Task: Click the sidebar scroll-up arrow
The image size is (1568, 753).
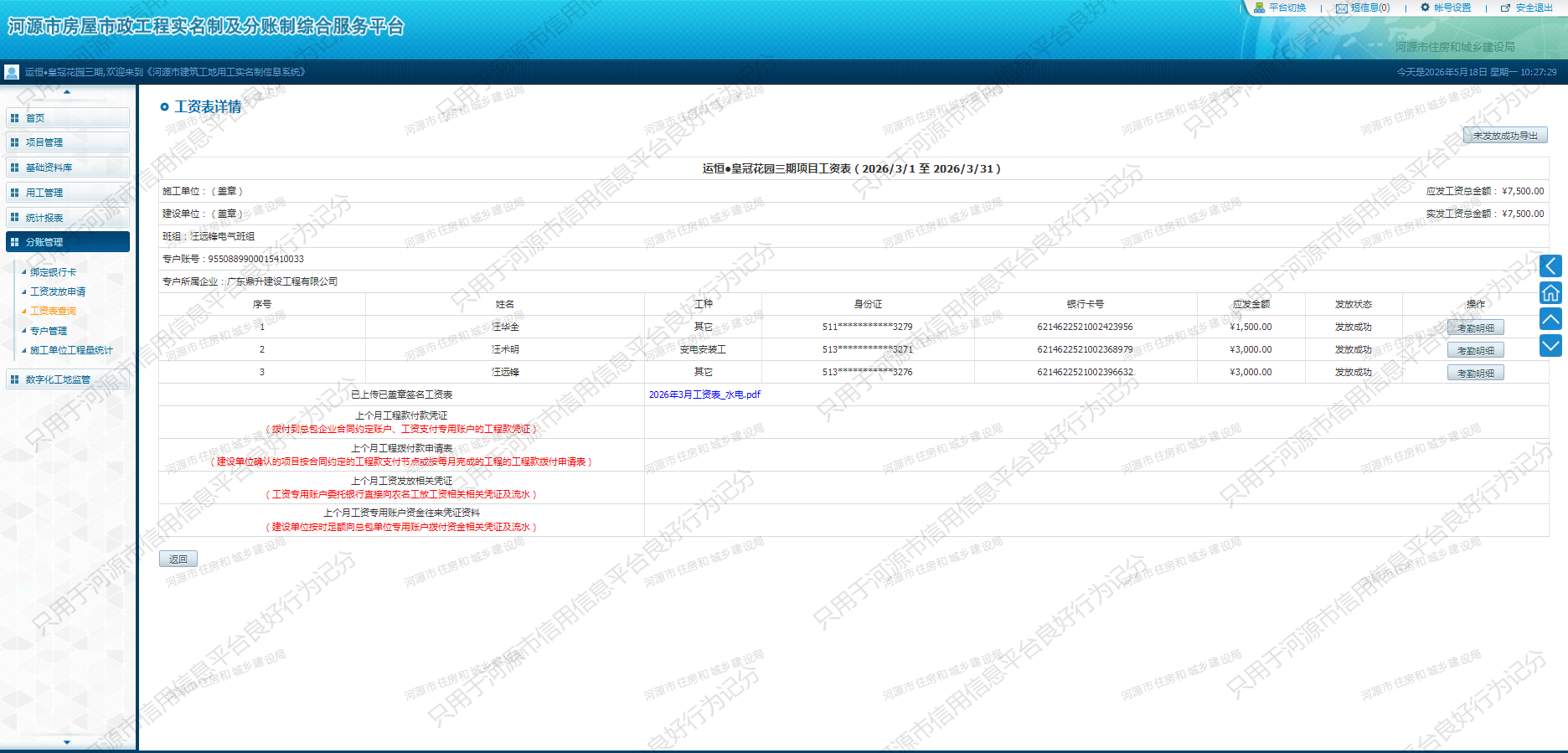Action: (67, 92)
